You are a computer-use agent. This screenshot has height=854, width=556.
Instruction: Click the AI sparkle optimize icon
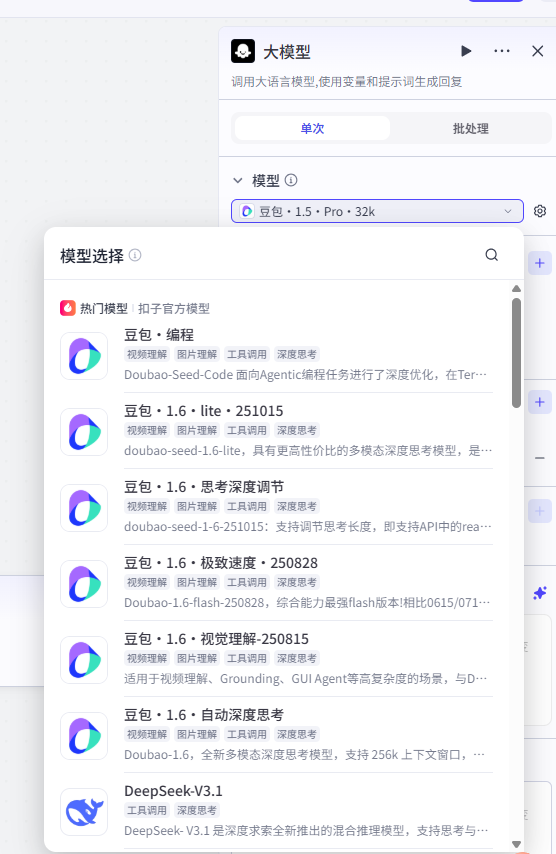(540, 593)
